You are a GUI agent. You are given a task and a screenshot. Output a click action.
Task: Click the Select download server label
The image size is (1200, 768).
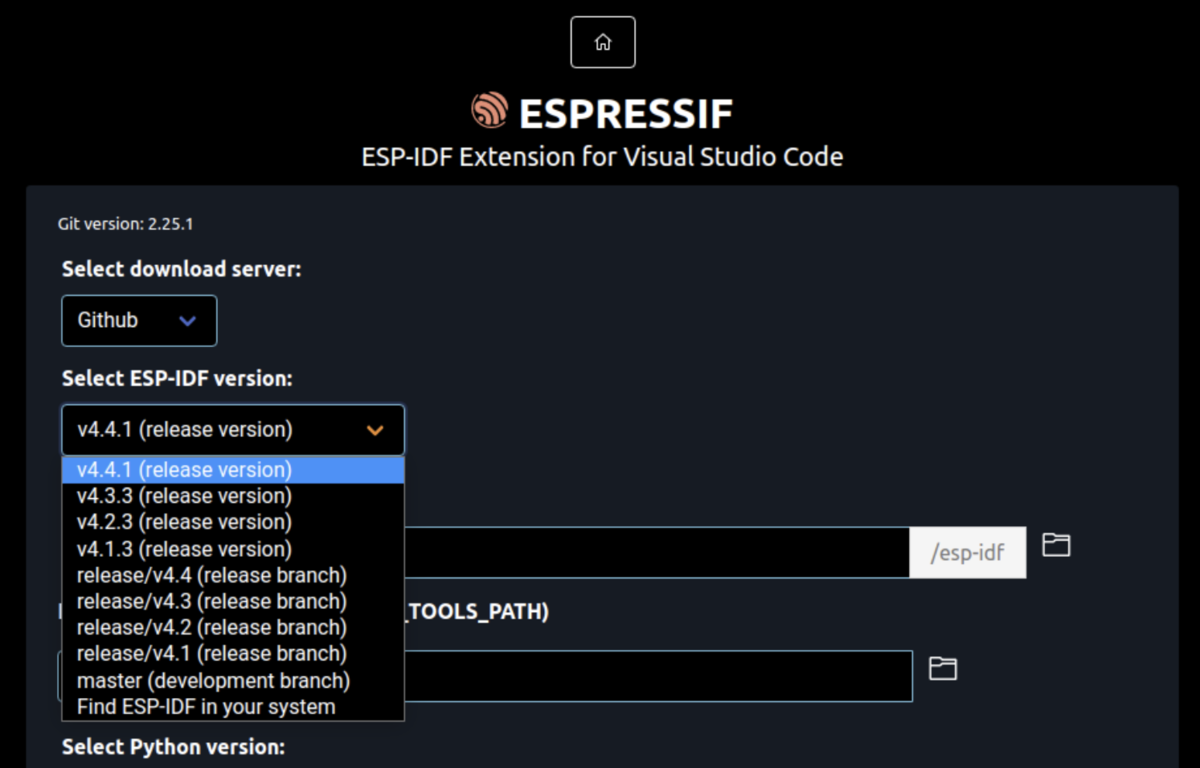(x=181, y=269)
